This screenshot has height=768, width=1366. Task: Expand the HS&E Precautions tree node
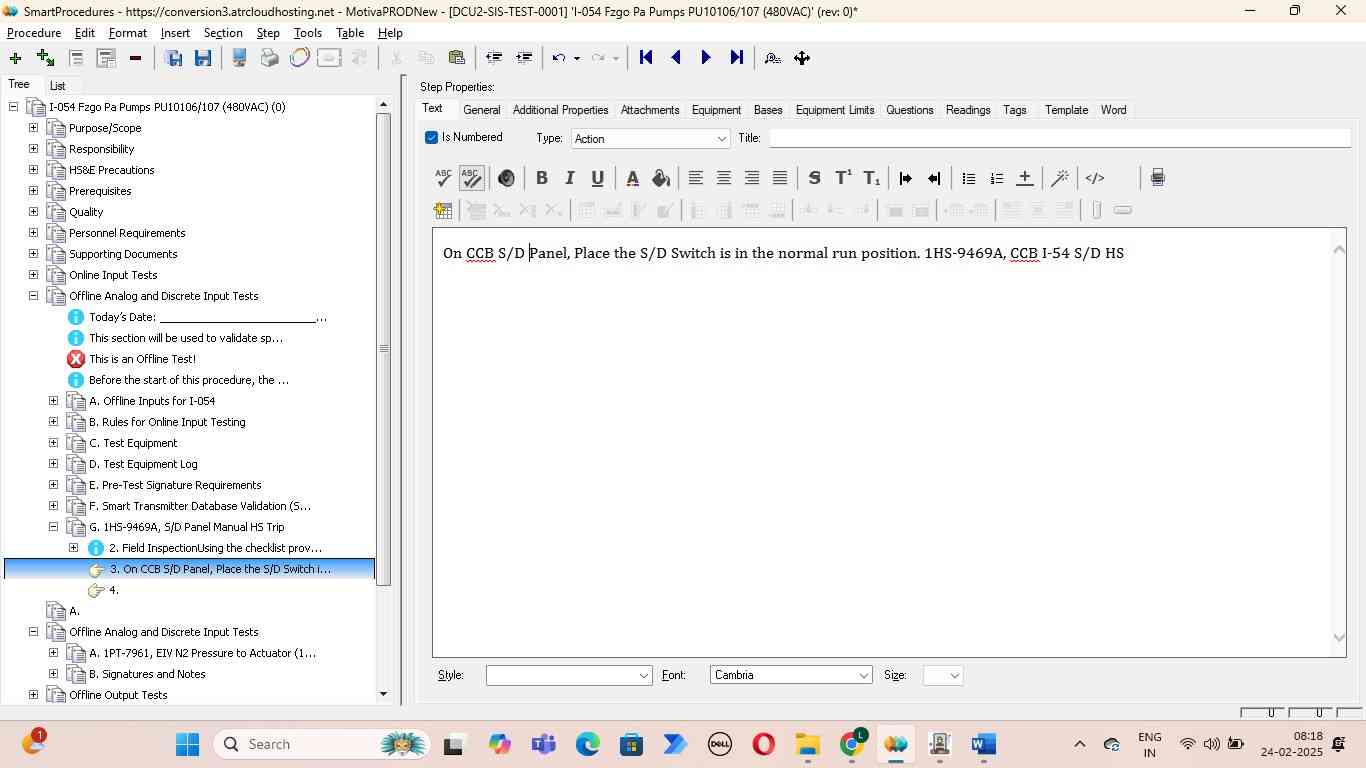point(33,170)
